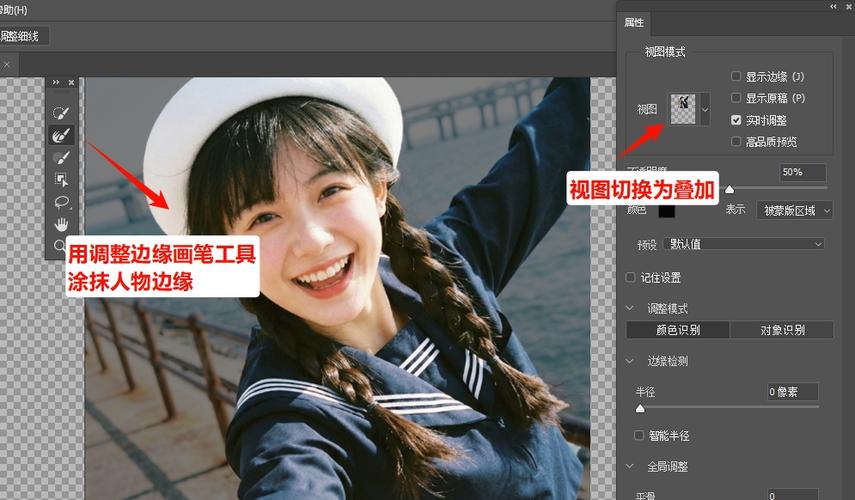Collapse the 全局调整 section
This screenshot has height=500, width=855.
pyautogui.click(x=630, y=466)
